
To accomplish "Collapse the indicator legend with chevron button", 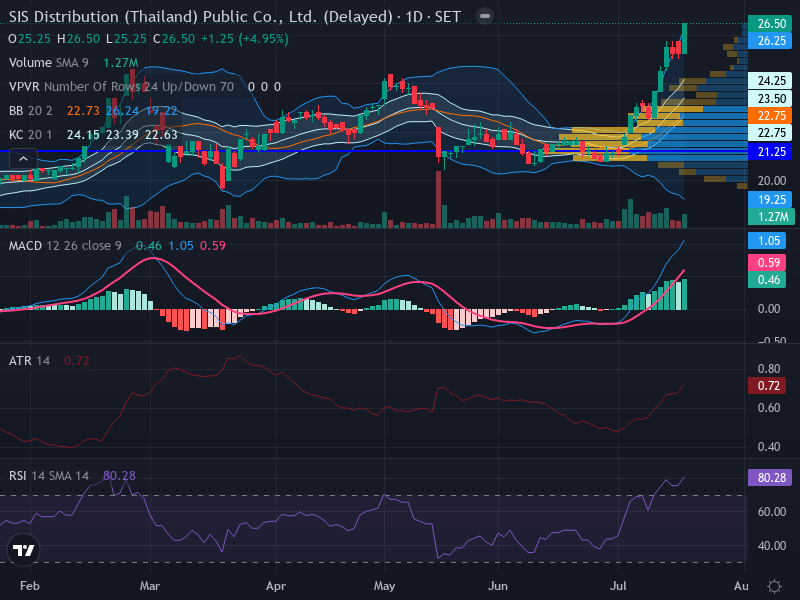I will 23,159.
